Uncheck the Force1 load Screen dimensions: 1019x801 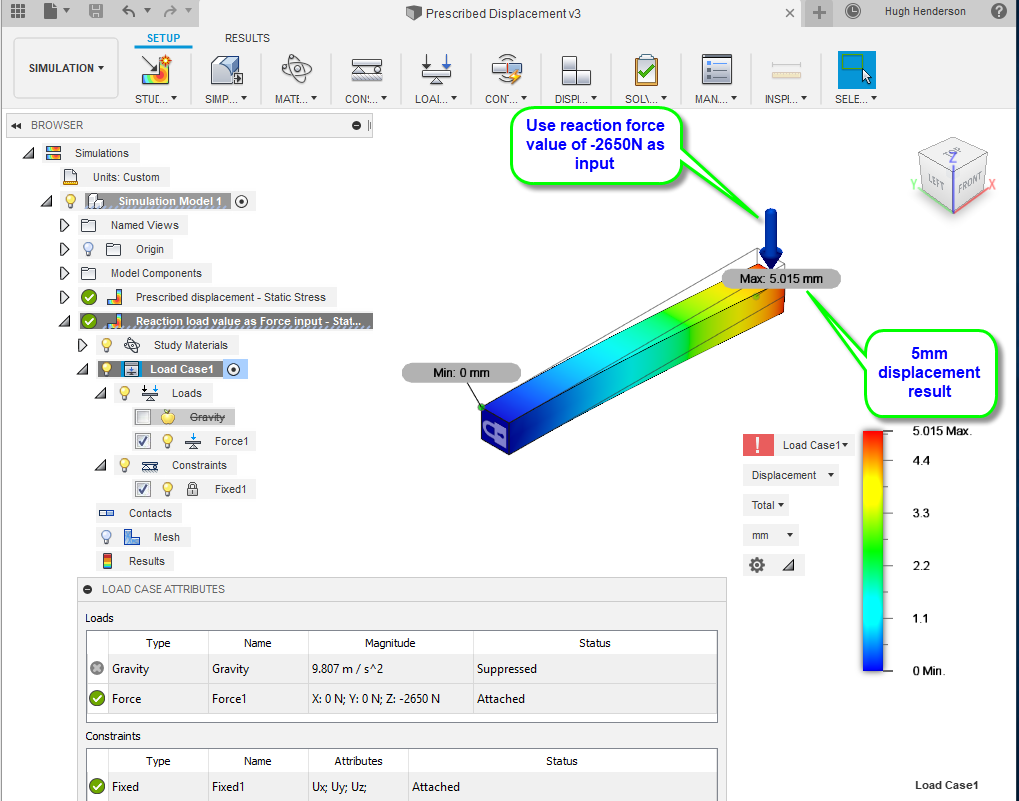tap(143, 440)
